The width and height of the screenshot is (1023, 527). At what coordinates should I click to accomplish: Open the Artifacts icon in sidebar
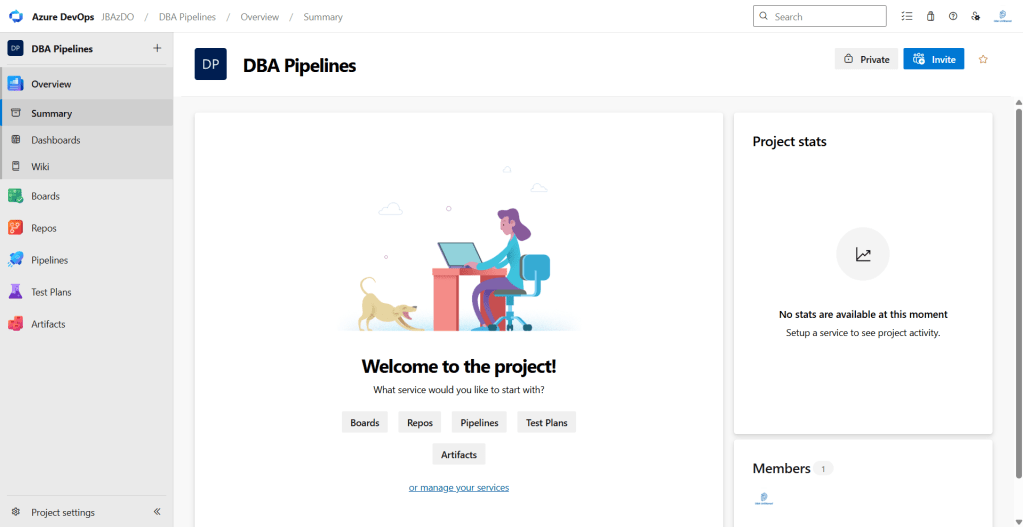pos(16,324)
